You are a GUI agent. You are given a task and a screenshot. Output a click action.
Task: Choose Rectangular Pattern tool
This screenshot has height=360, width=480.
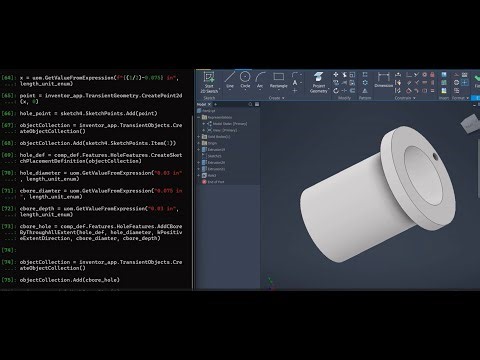click(x=365, y=75)
